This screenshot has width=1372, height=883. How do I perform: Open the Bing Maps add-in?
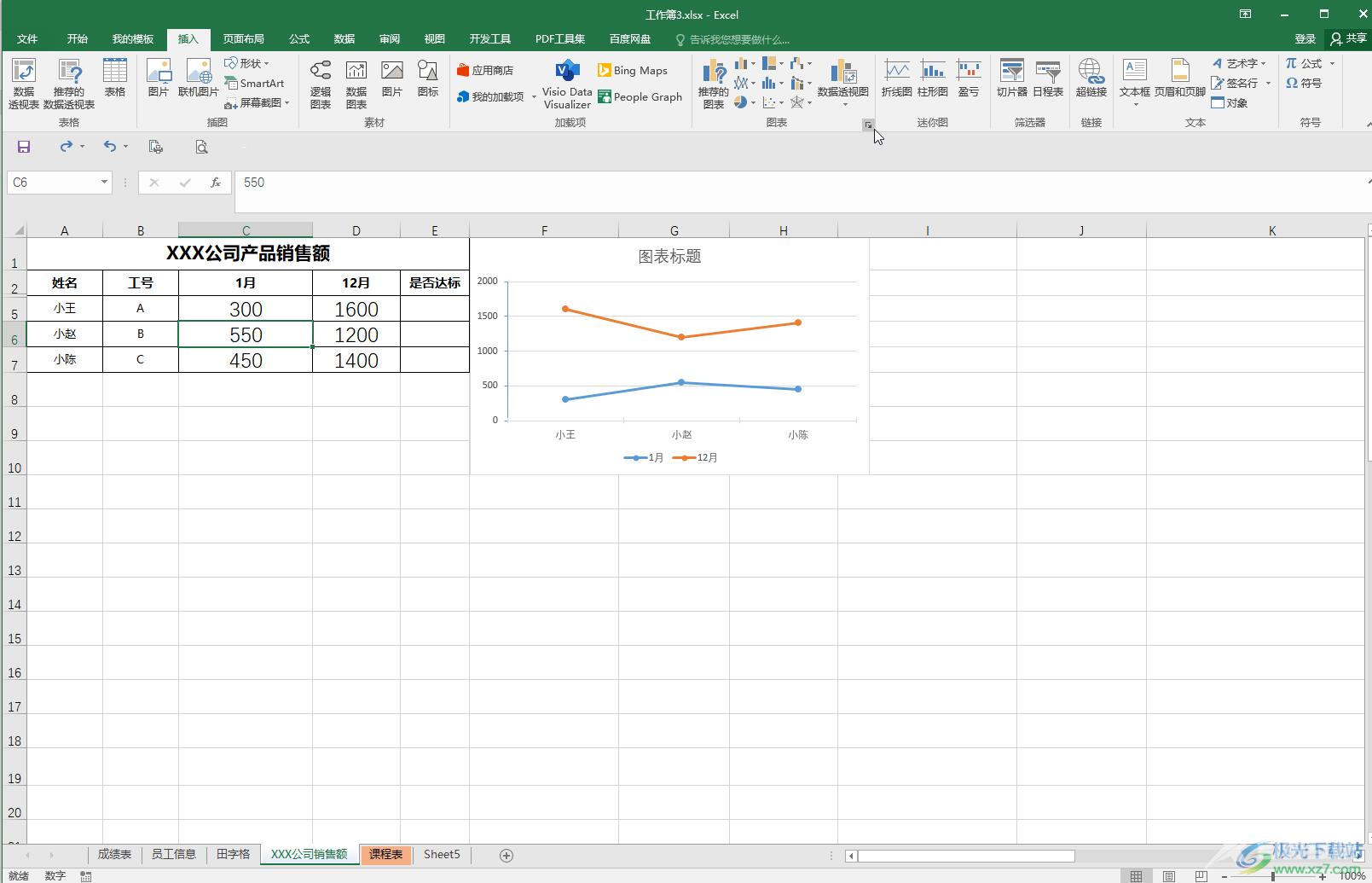point(633,70)
